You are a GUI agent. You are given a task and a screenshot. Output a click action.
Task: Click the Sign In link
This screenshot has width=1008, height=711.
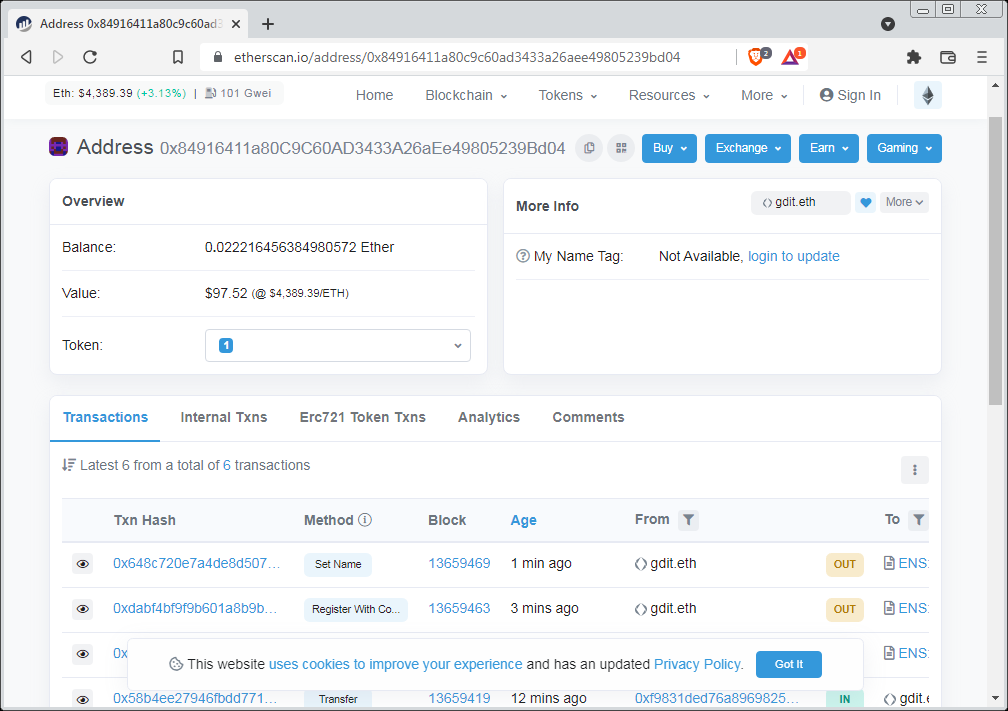coord(850,95)
